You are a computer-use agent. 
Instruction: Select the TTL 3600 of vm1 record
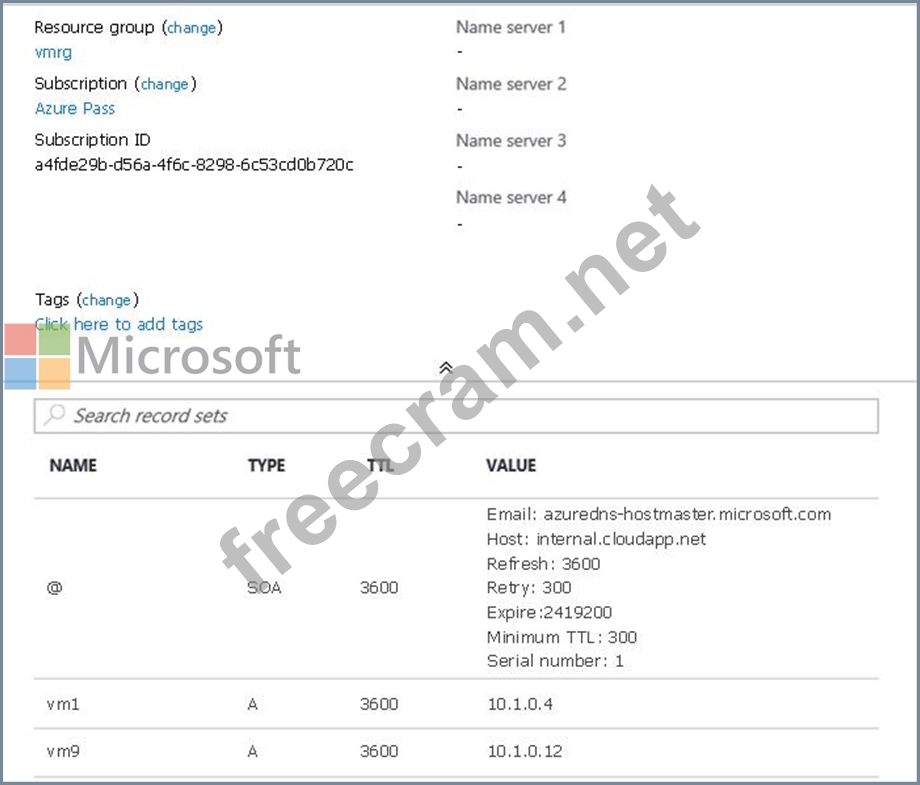(x=379, y=703)
